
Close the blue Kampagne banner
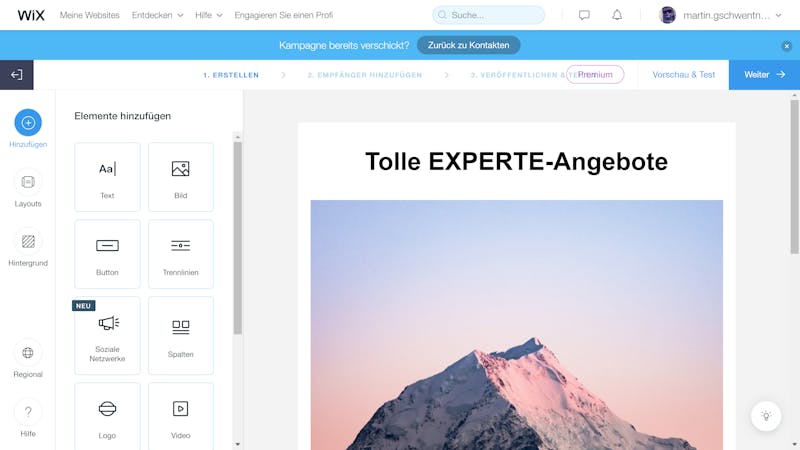point(787,46)
